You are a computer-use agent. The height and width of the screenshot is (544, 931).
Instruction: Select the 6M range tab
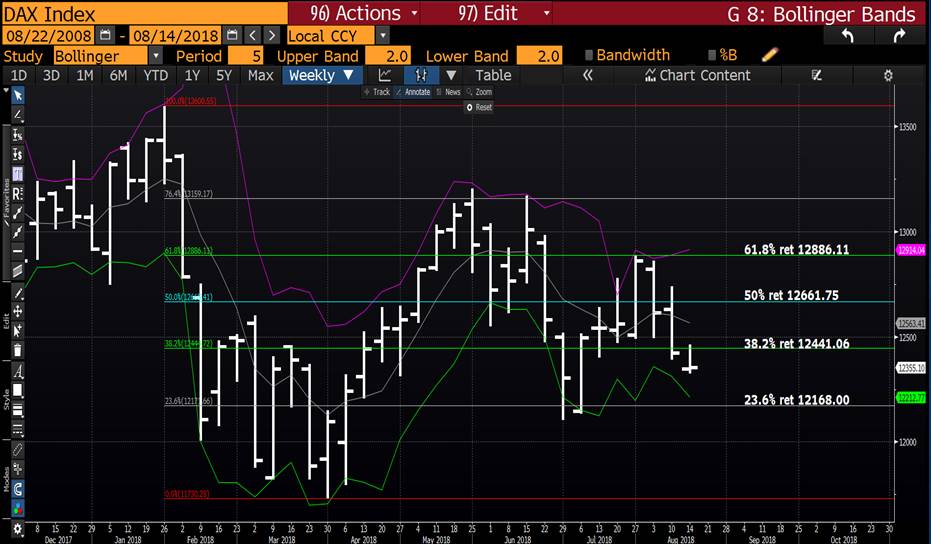118,75
